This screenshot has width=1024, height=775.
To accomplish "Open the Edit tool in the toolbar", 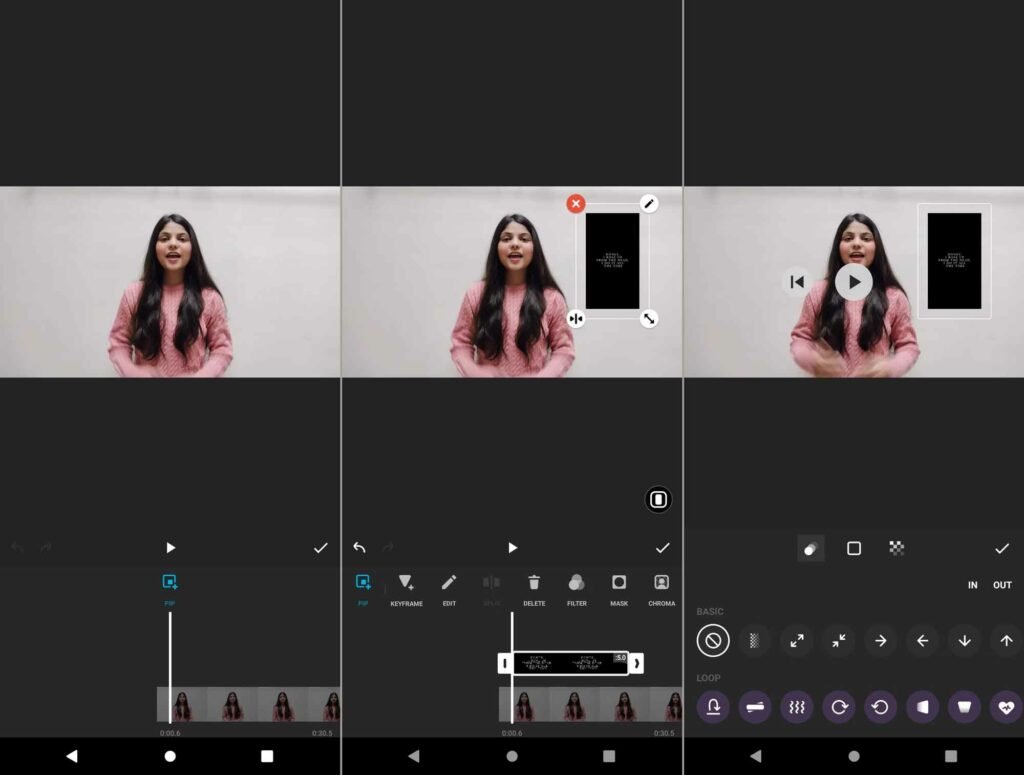I will [449, 588].
